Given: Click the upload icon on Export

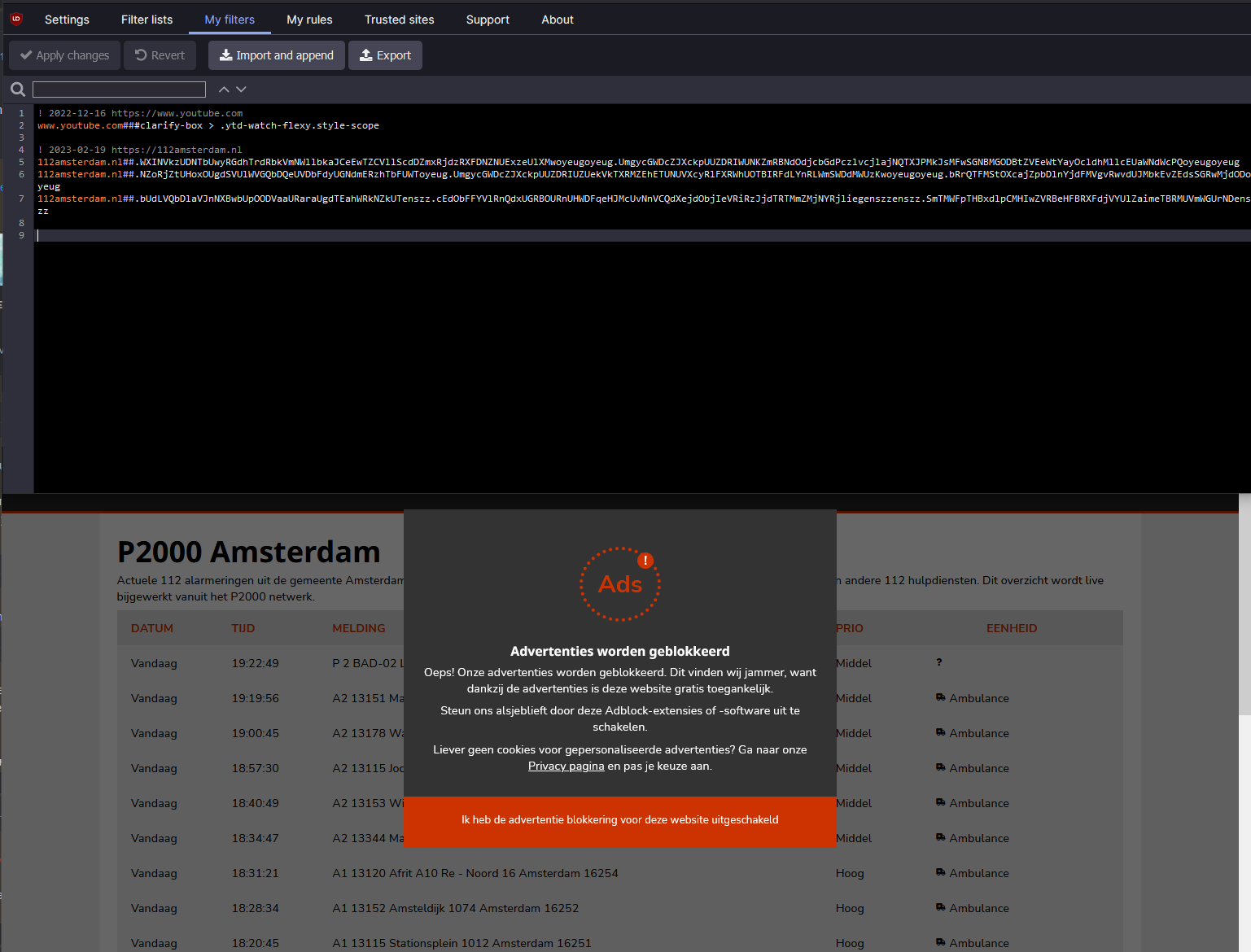Looking at the screenshot, I should [365, 55].
